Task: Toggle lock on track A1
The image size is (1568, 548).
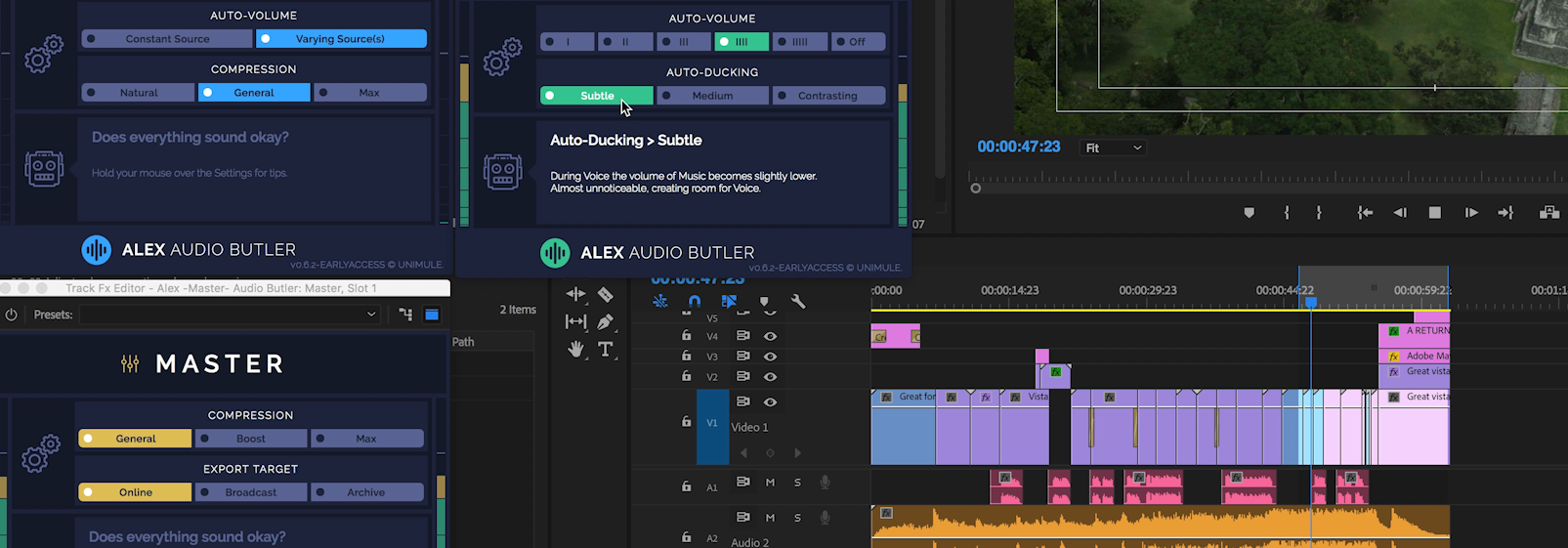Action: pos(686,485)
